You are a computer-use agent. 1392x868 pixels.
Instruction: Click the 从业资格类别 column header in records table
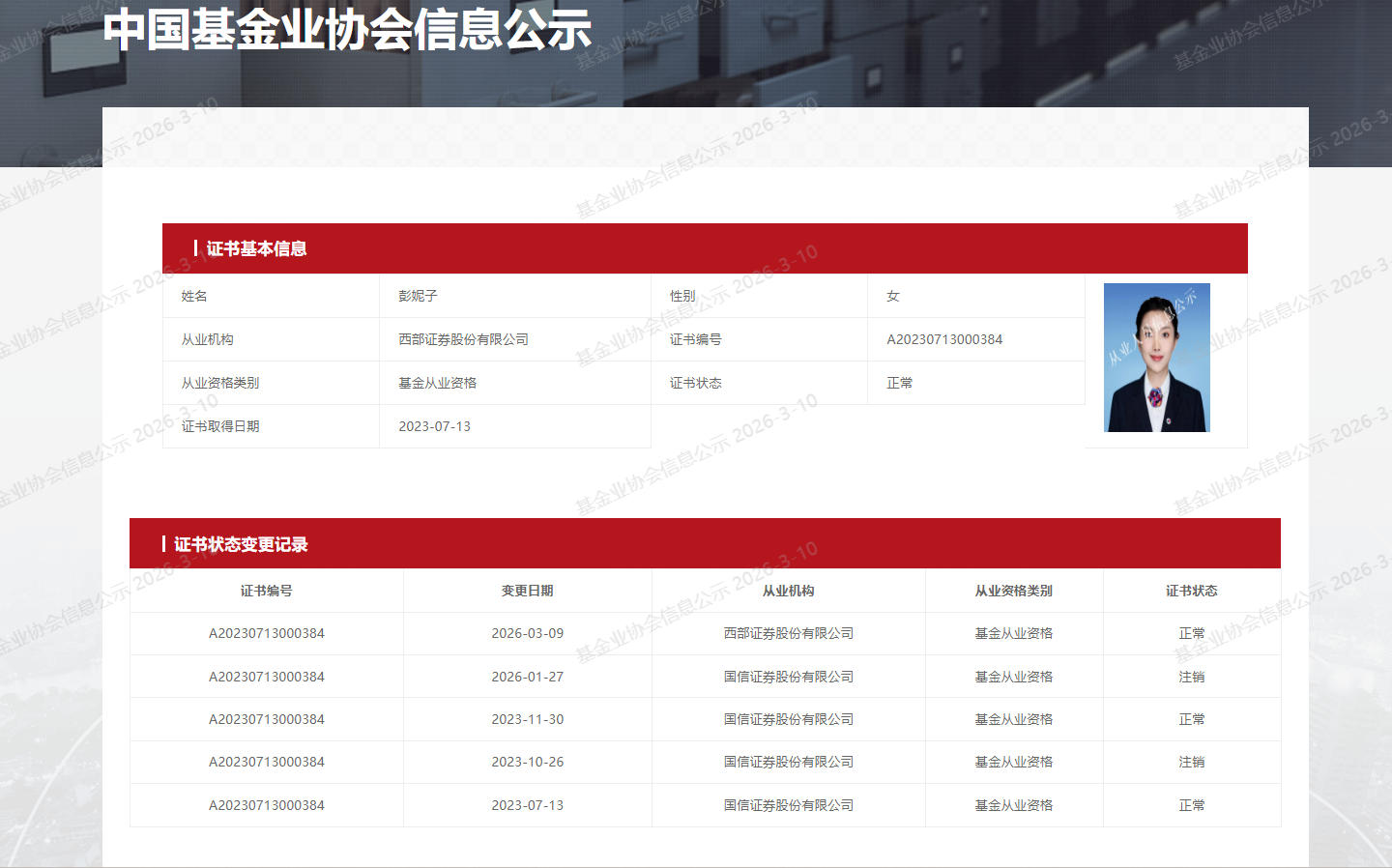click(x=1013, y=591)
